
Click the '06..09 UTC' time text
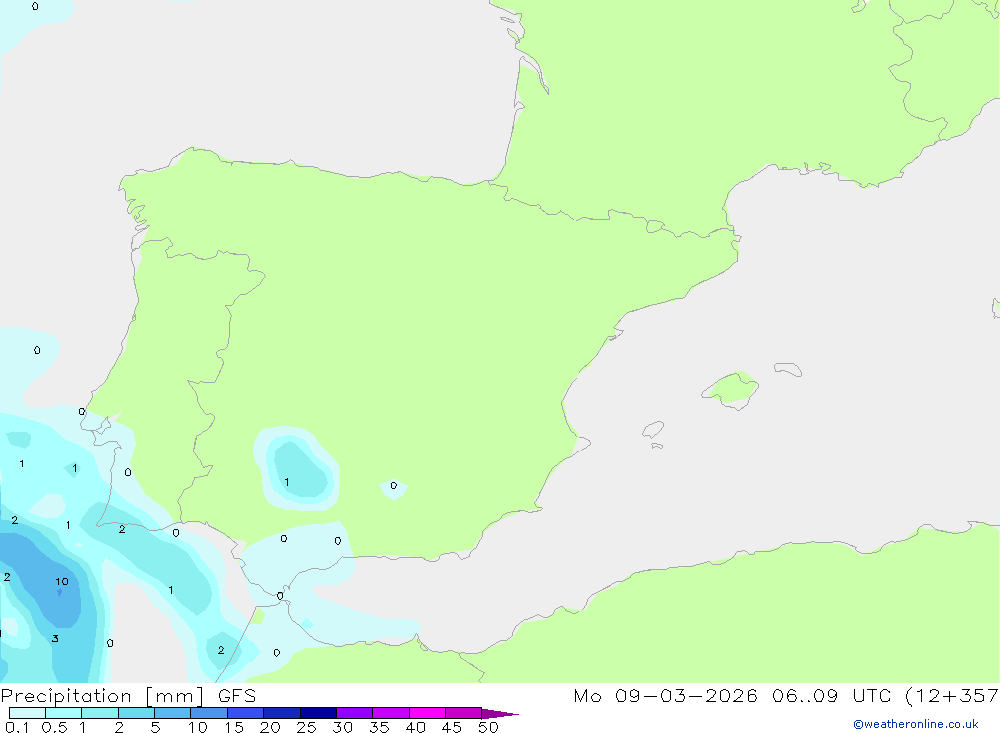[831, 695]
